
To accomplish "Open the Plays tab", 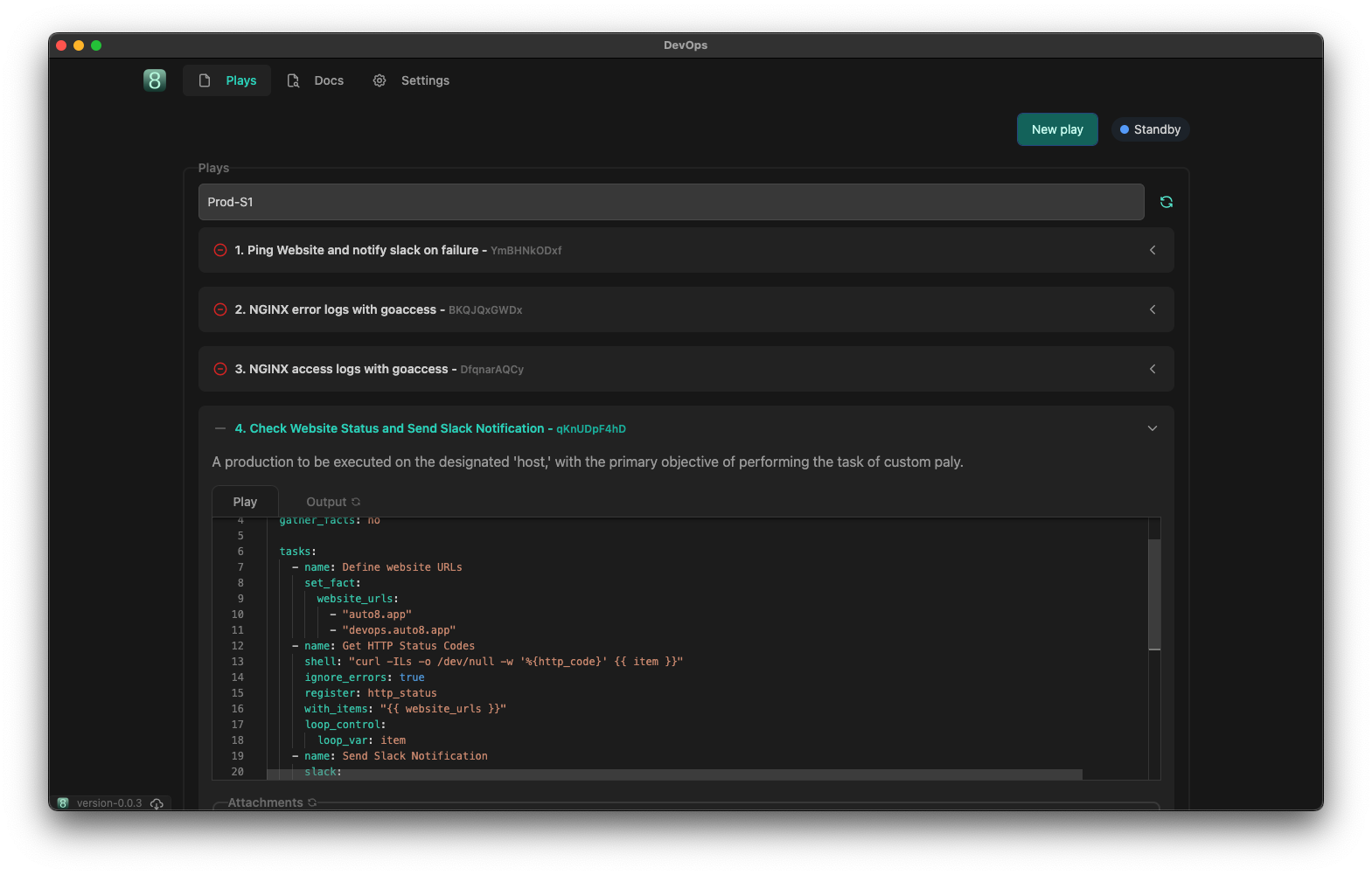I will [x=227, y=80].
